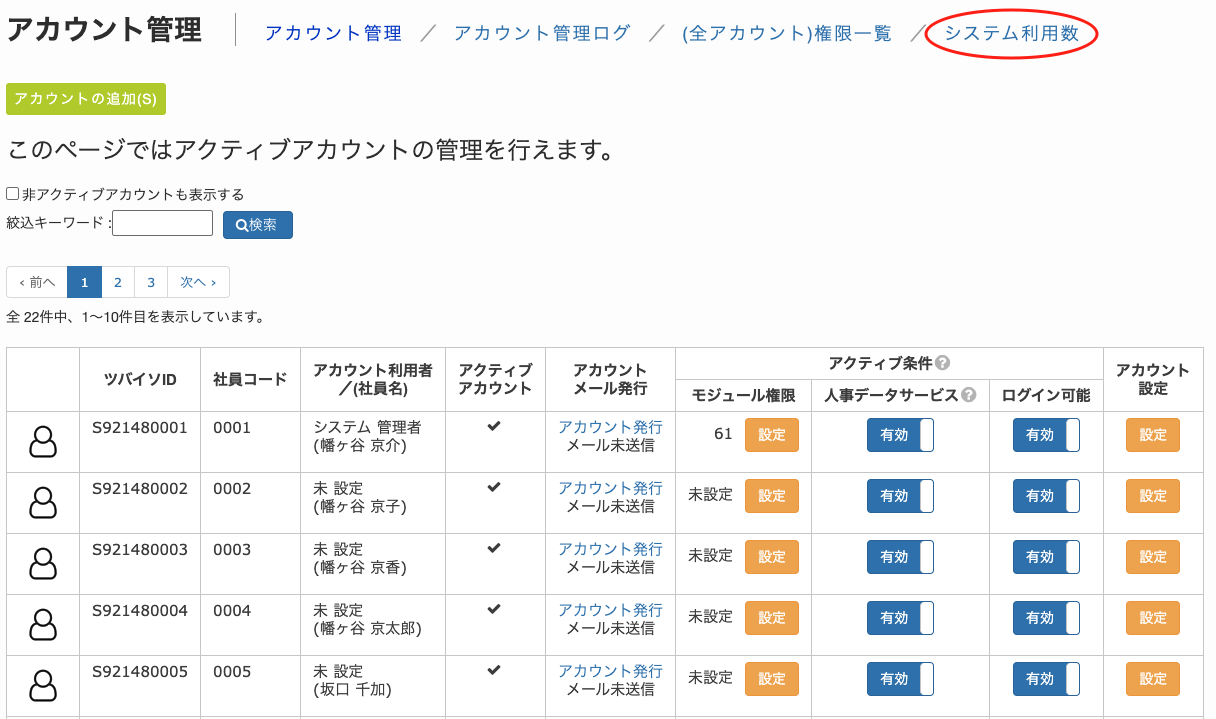
Task: Click モジュール権限 設定 button for employee 0005
Action: (772, 679)
